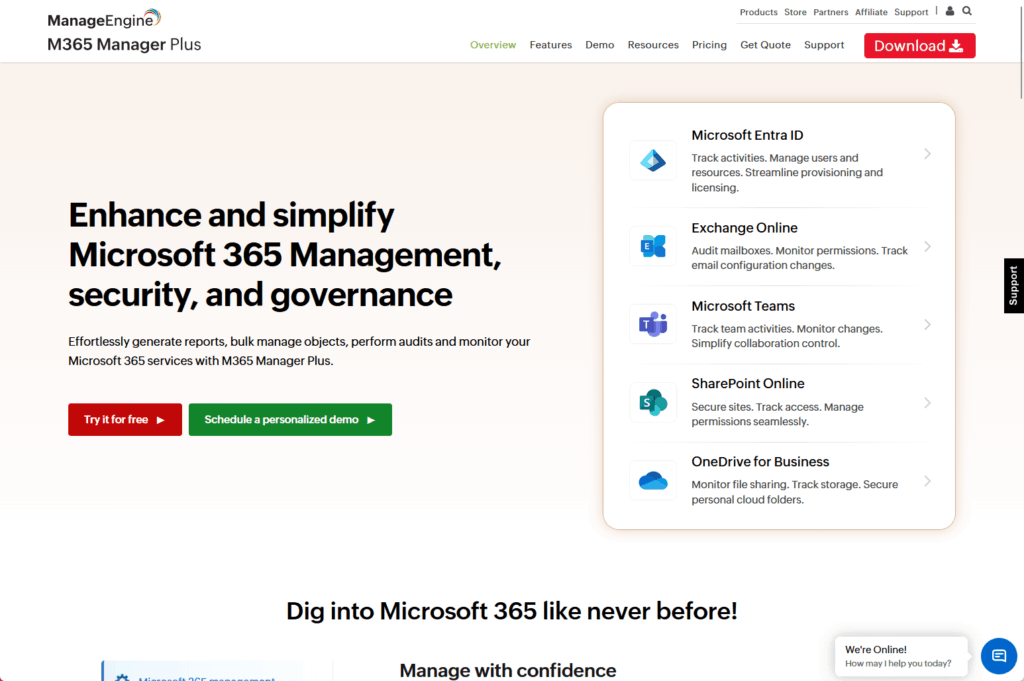1024x681 pixels.
Task: Expand the OneDrive for Business chevron
Action: (x=927, y=481)
